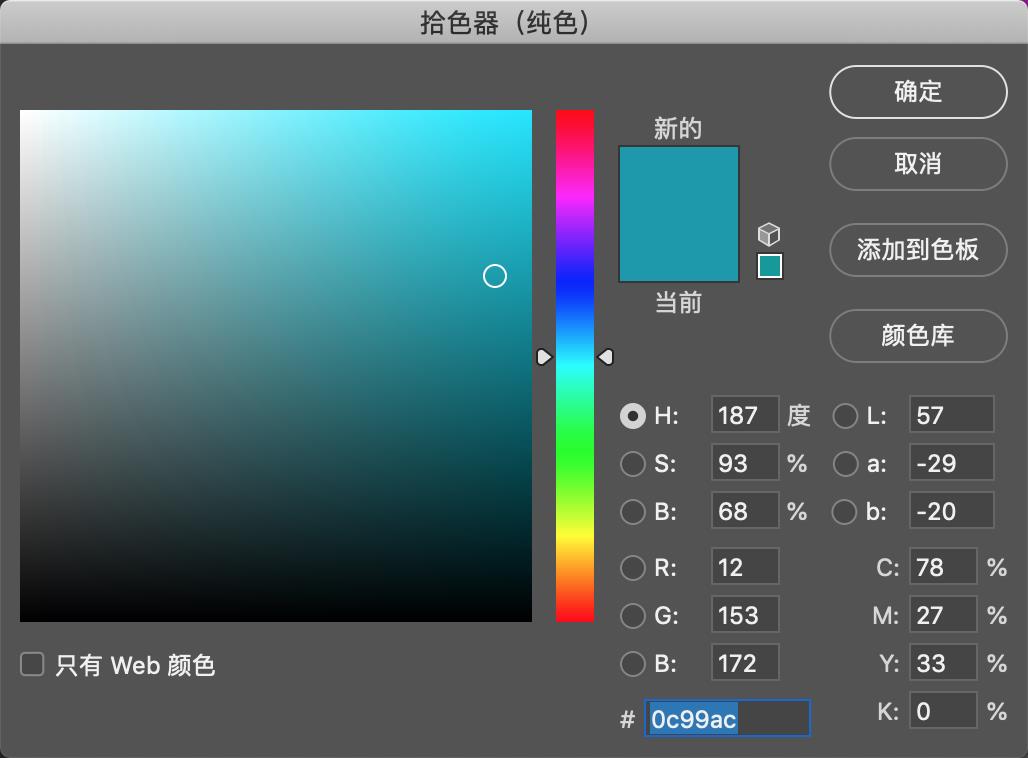Screen dimensions: 1028x758
Task: Select the L lightness radio button
Action: pyautogui.click(x=845, y=416)
